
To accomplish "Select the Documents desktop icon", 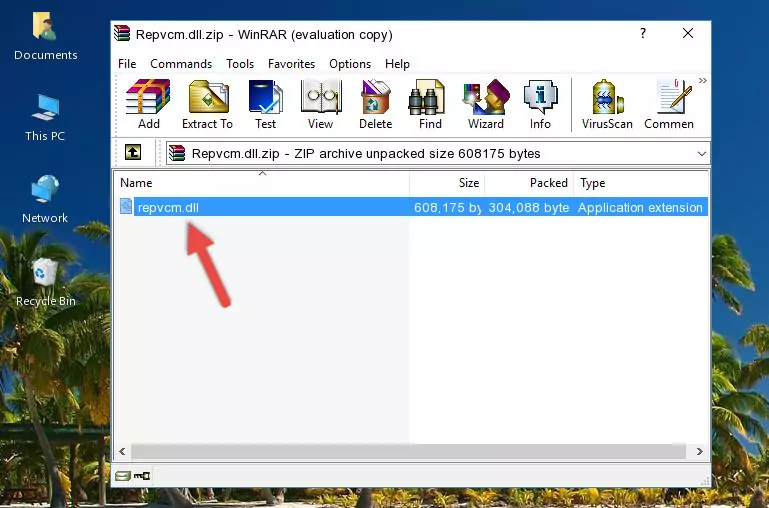I will pyautogui.click(x=45, y=37).
